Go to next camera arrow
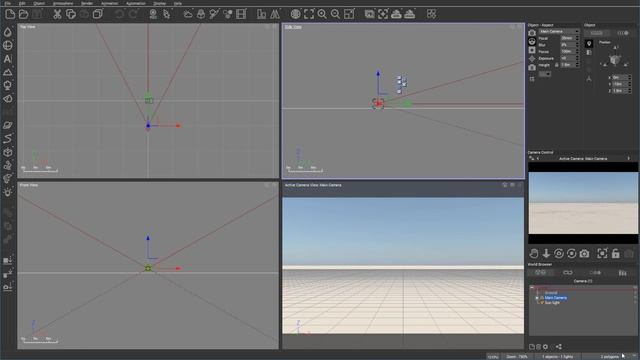This screenshot has height=360, width=640. [629, 158]
